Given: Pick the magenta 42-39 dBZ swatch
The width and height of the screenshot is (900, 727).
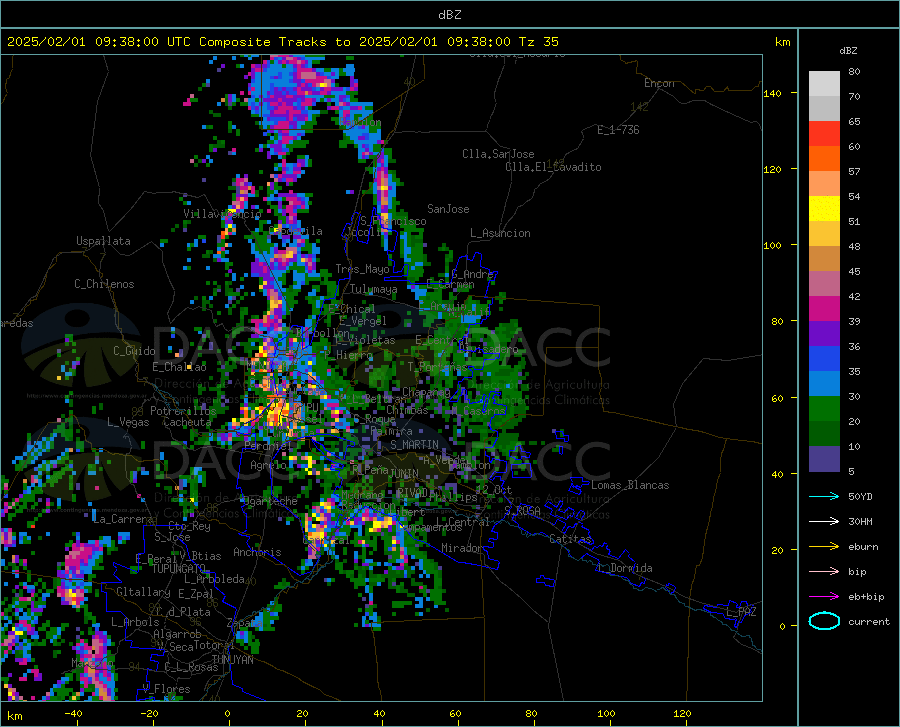Looking at the screenshot, I should (x=824, y=309).
